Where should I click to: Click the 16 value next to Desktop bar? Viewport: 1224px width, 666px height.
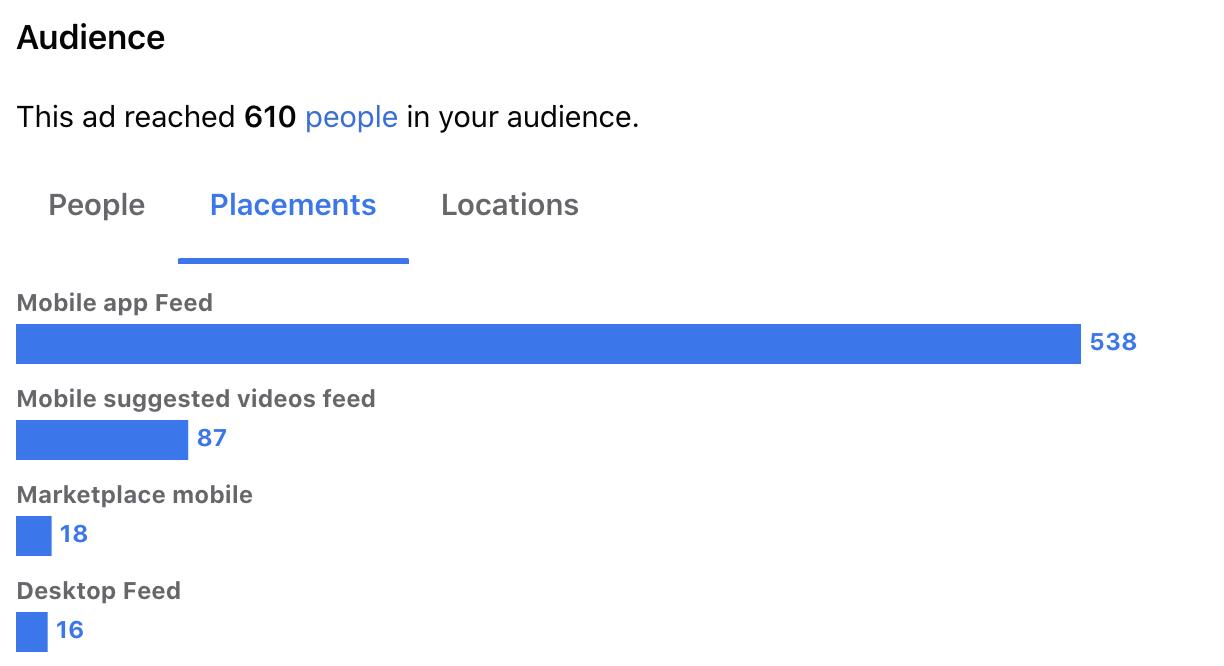point(70,630)
